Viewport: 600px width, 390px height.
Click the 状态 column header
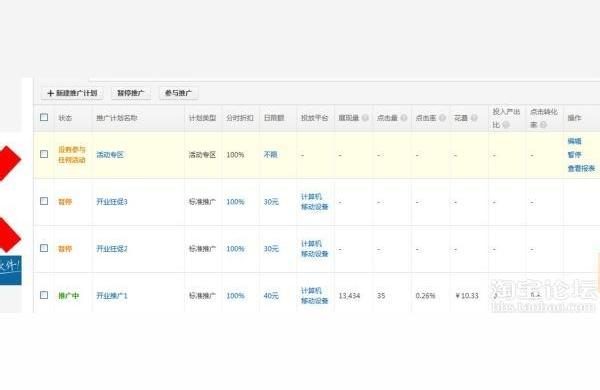point(65,118)
